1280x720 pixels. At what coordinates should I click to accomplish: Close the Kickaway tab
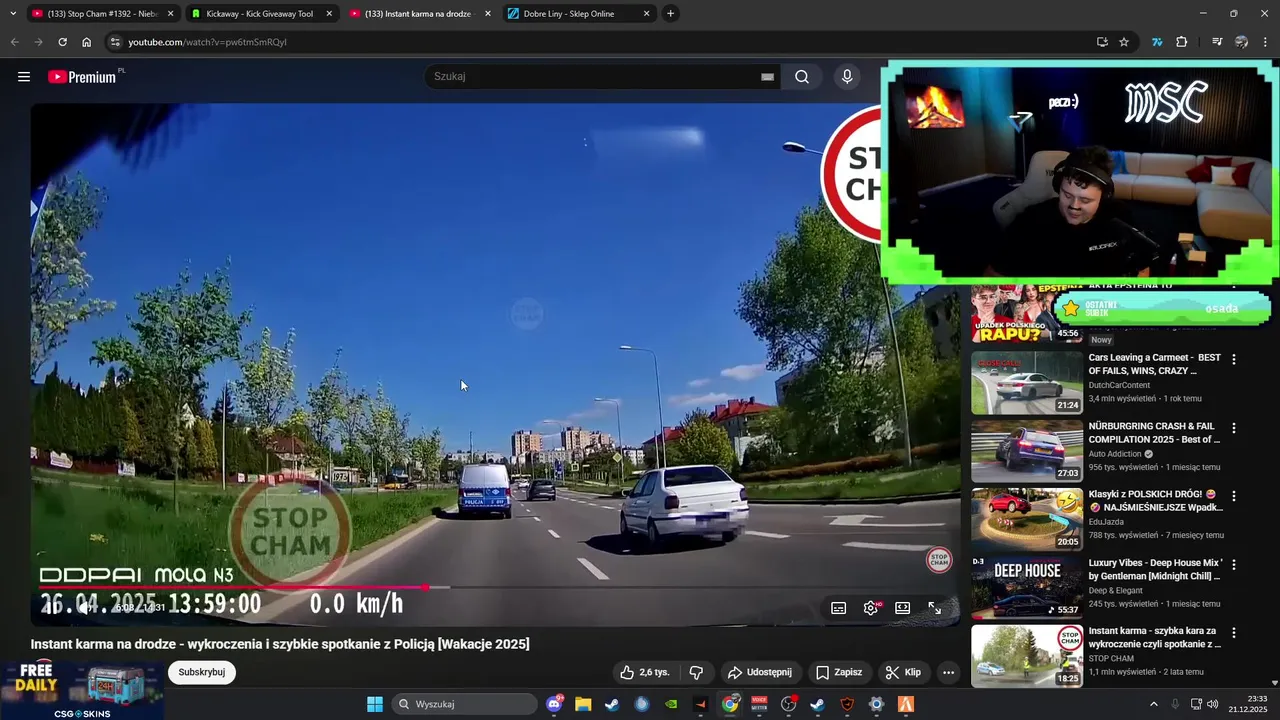[x=329, y=14]
